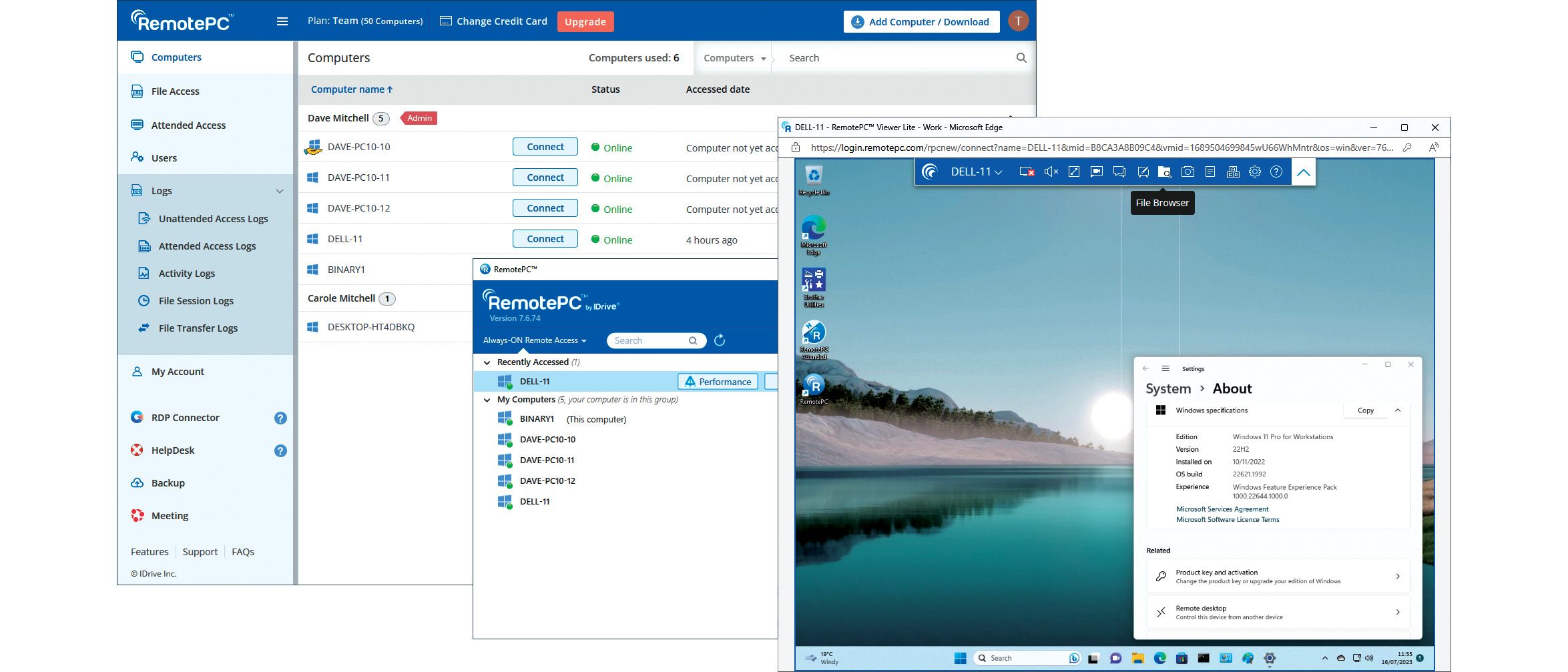Toggle the hamburger menu in RemotePC header
Viewport: 1568px width, 672px height.
tap(282, 21)
